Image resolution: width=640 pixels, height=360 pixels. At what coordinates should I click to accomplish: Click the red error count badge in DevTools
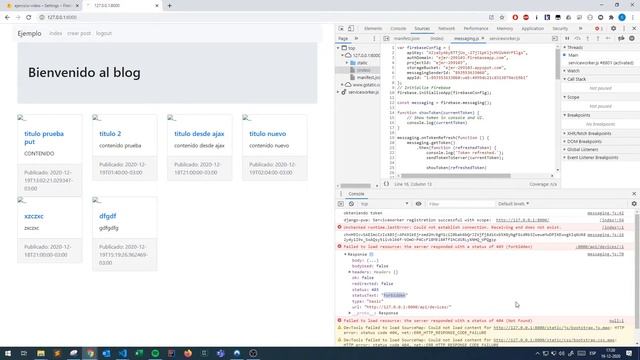tap(599, 29)
